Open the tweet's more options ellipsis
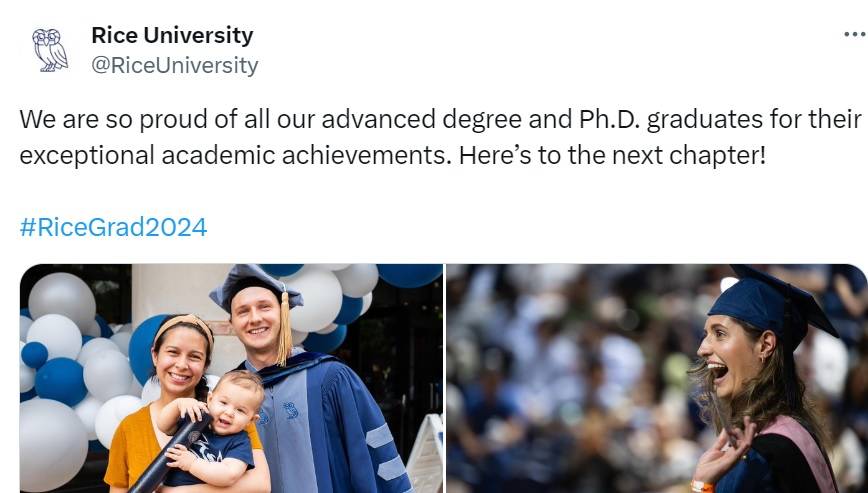Image resolution: width=868 pixels, height=493 pixels. pos(854,34)
